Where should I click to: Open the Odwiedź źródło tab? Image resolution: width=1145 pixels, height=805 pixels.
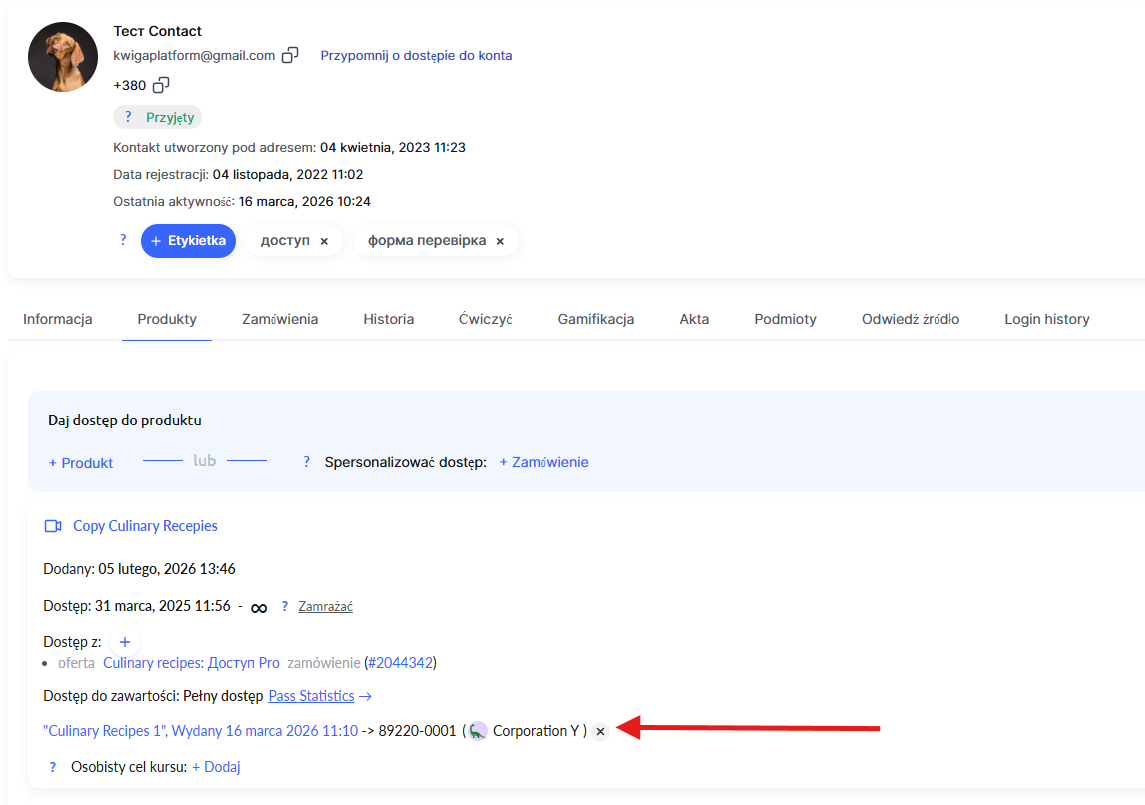[x=911, y=319]
